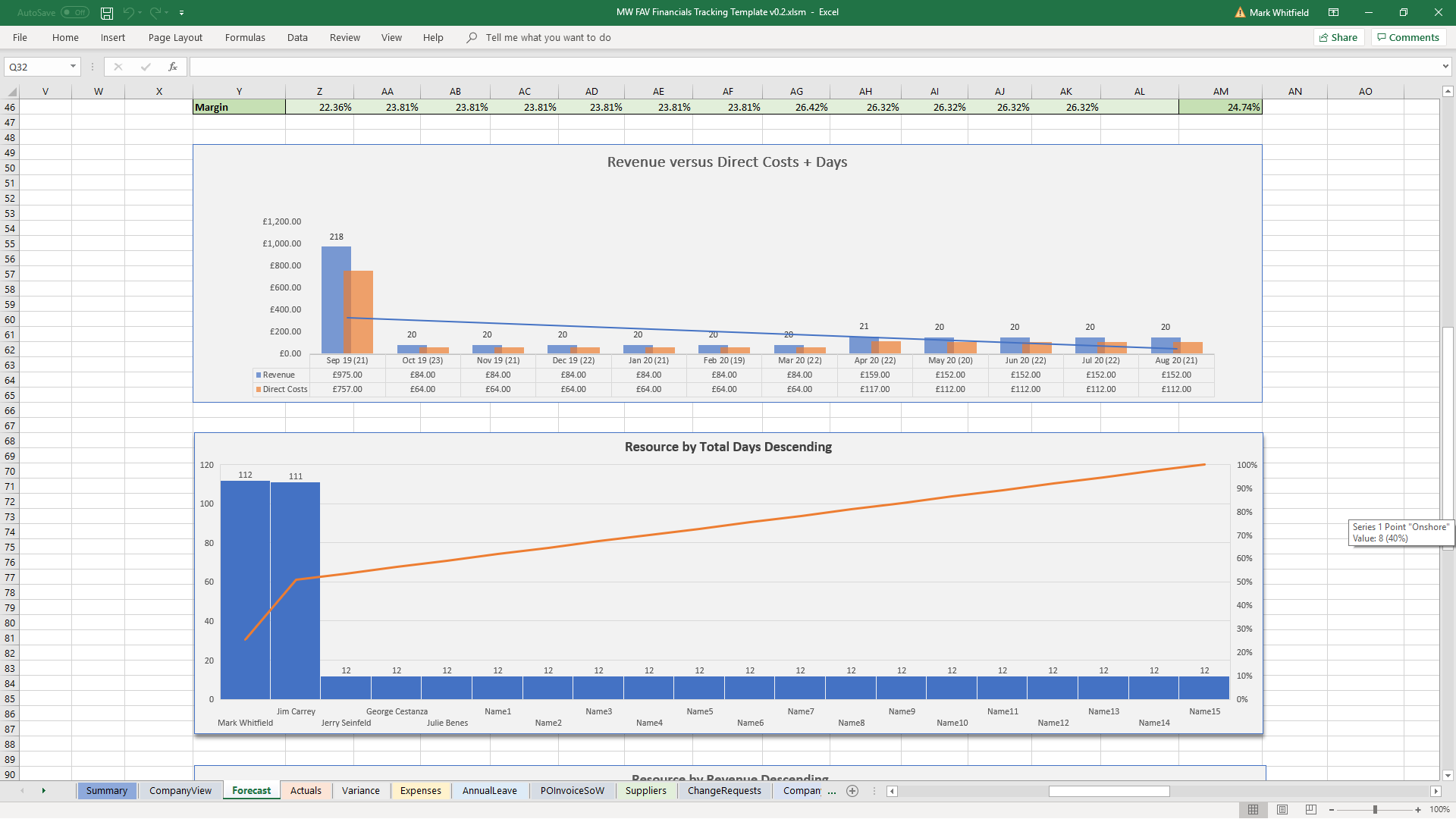Viewport: 1456px width, 819px height.
Task: Expand the Name Box dropdown arrow
Action: pos(73,67)
